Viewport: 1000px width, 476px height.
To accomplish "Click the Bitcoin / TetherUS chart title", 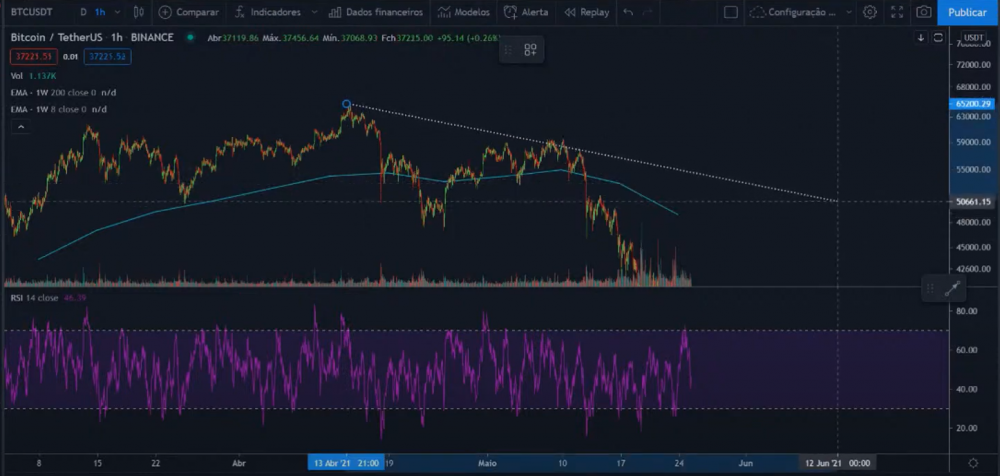I will (x=92, y=38).
